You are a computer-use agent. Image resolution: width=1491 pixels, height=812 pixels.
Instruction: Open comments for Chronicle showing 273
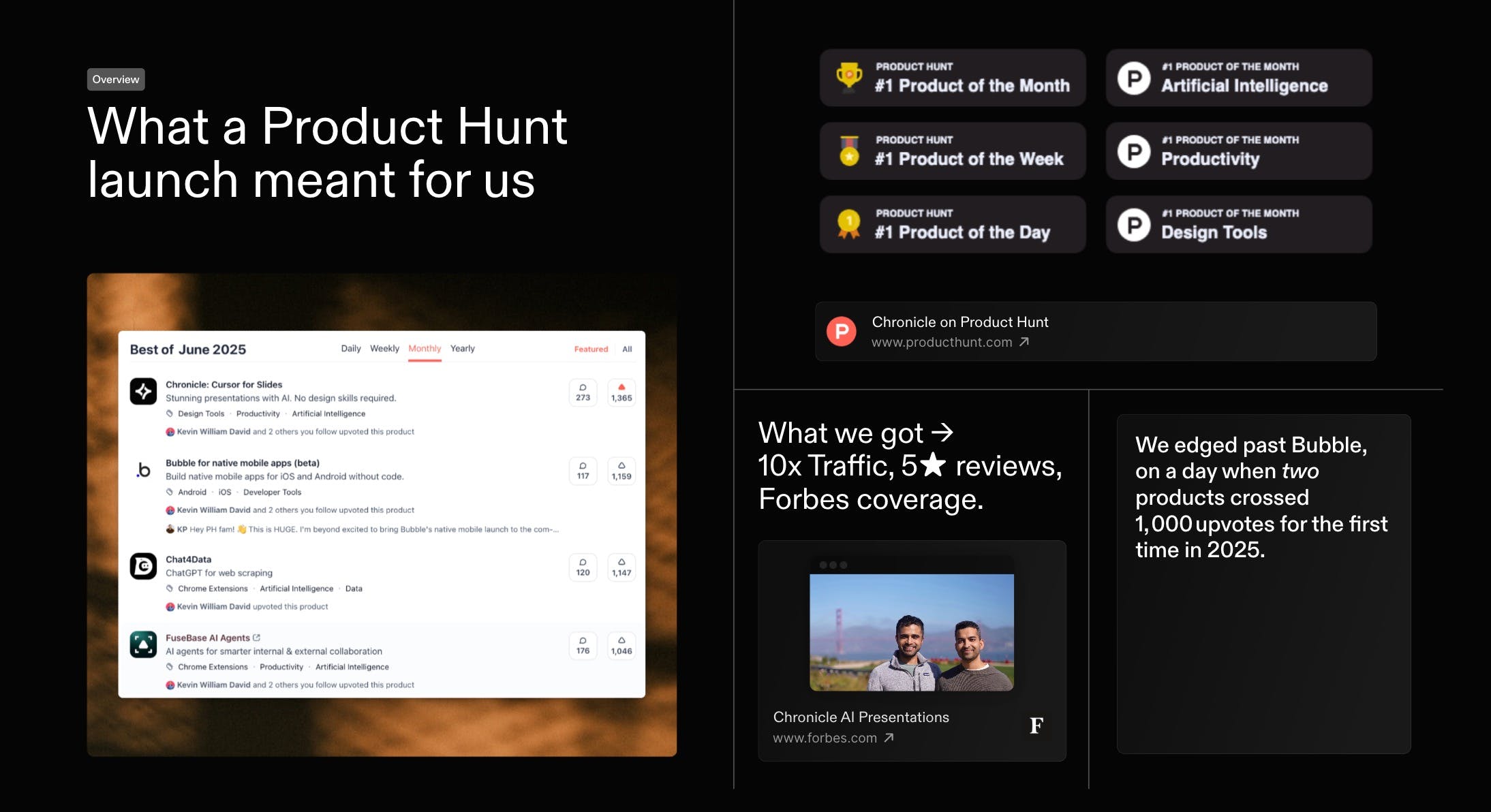coord(583,392)
